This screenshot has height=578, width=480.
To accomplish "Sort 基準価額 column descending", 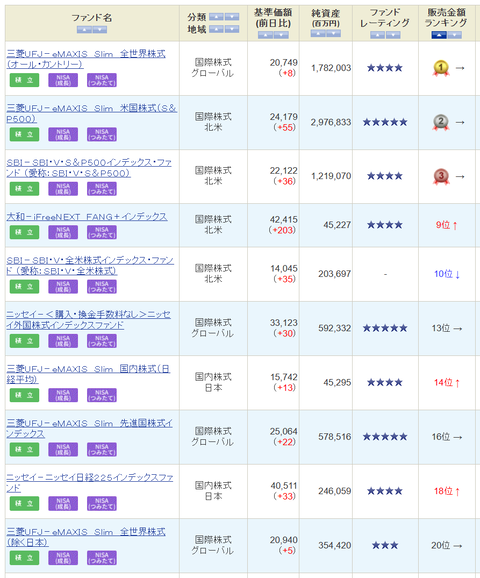I will [281, 35].
